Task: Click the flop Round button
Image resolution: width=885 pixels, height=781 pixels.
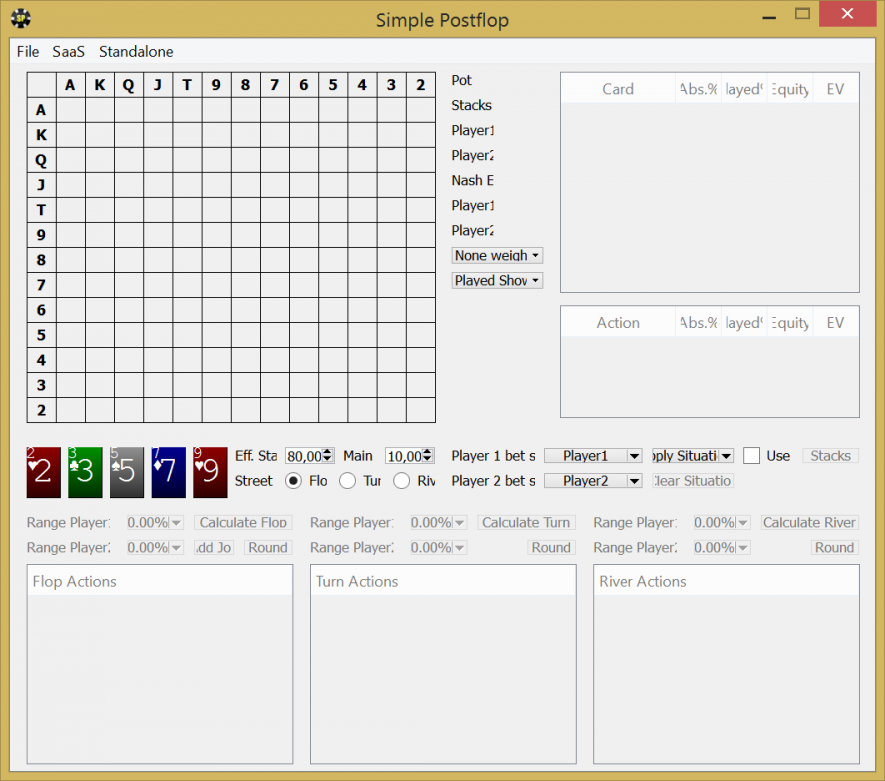Action: 268,547
